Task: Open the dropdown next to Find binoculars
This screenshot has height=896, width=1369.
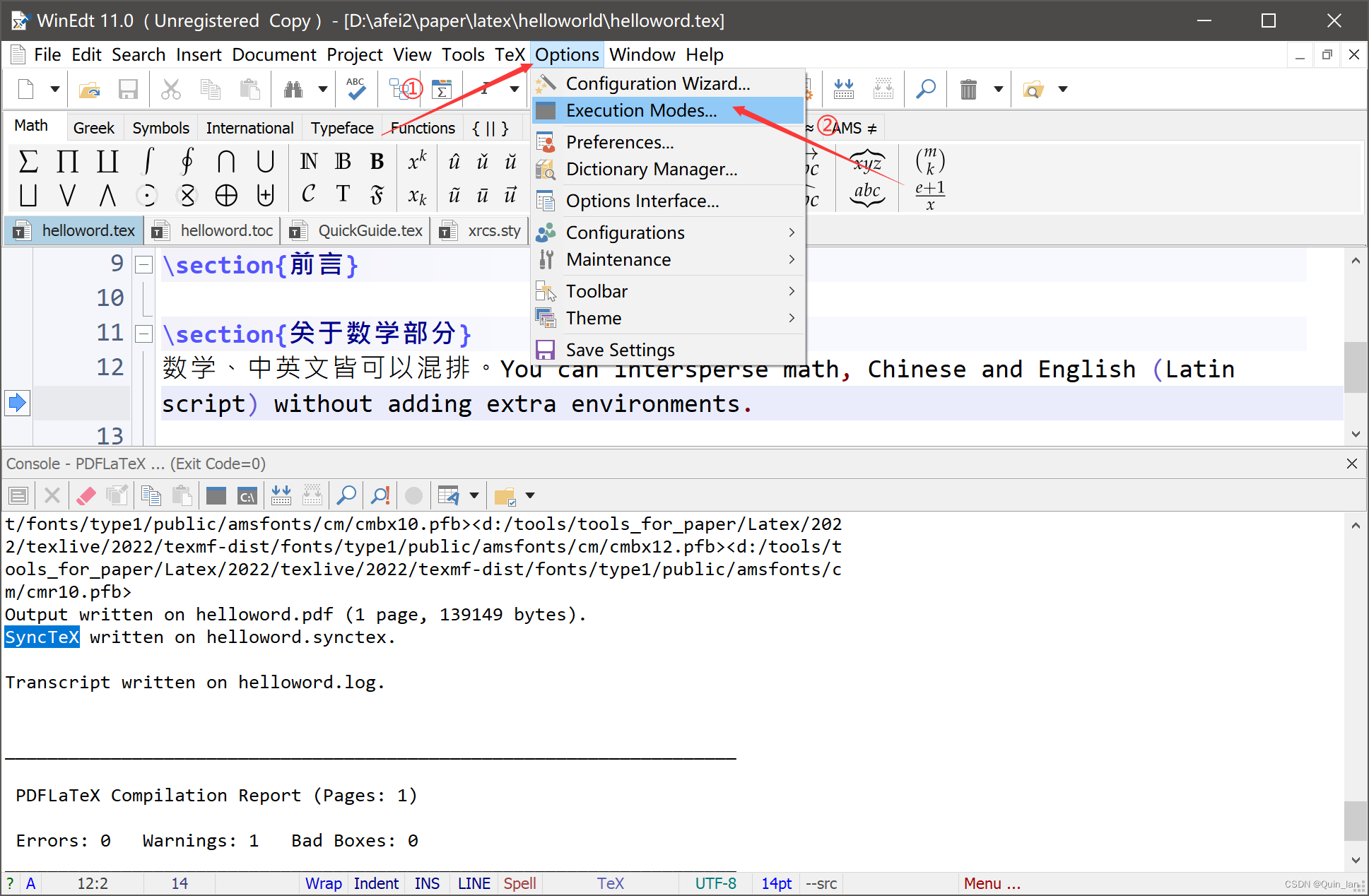Action: click(322, 89)
